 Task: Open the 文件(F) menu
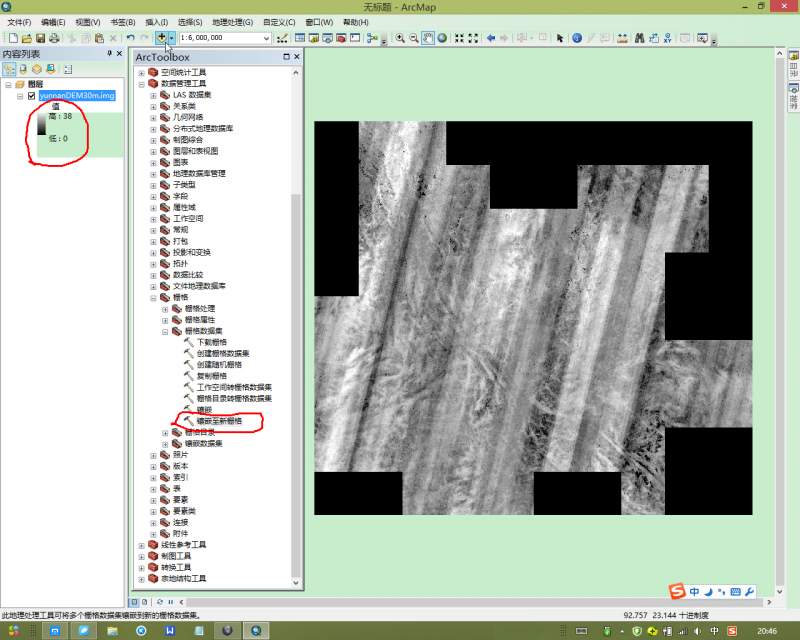(x=19, y=22)
